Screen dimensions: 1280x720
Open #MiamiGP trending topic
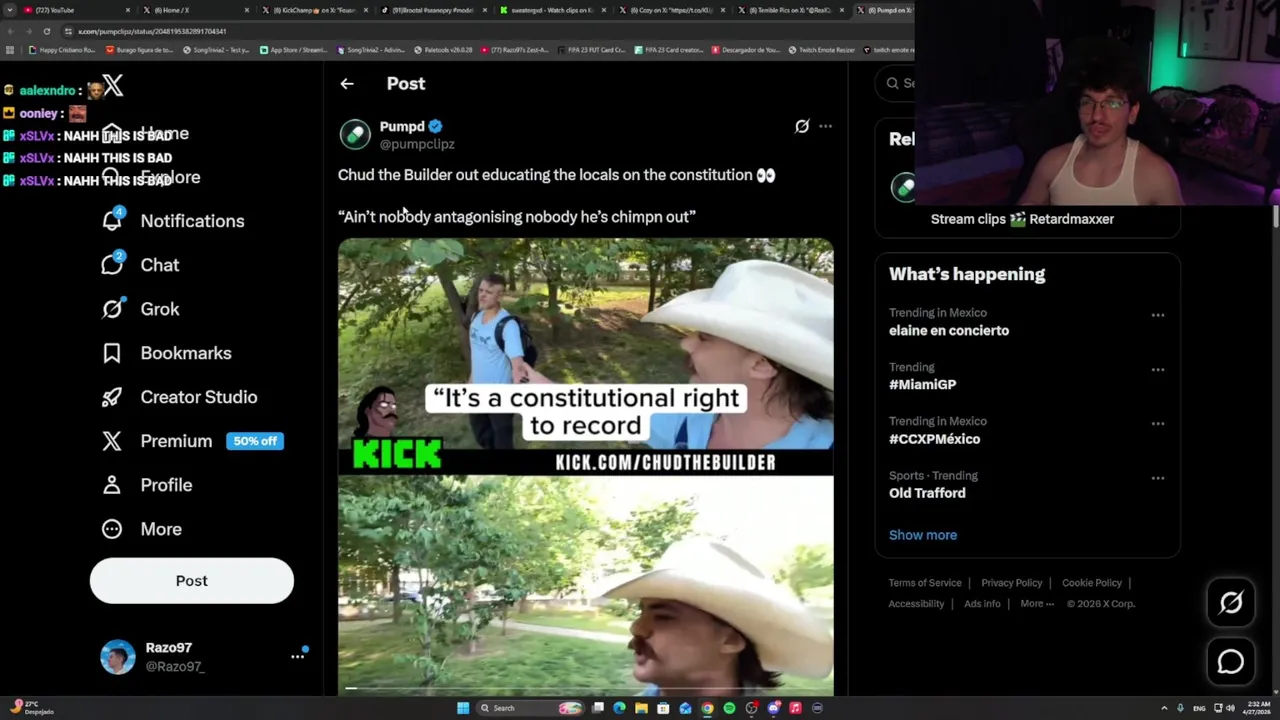(x=922, y=385)
